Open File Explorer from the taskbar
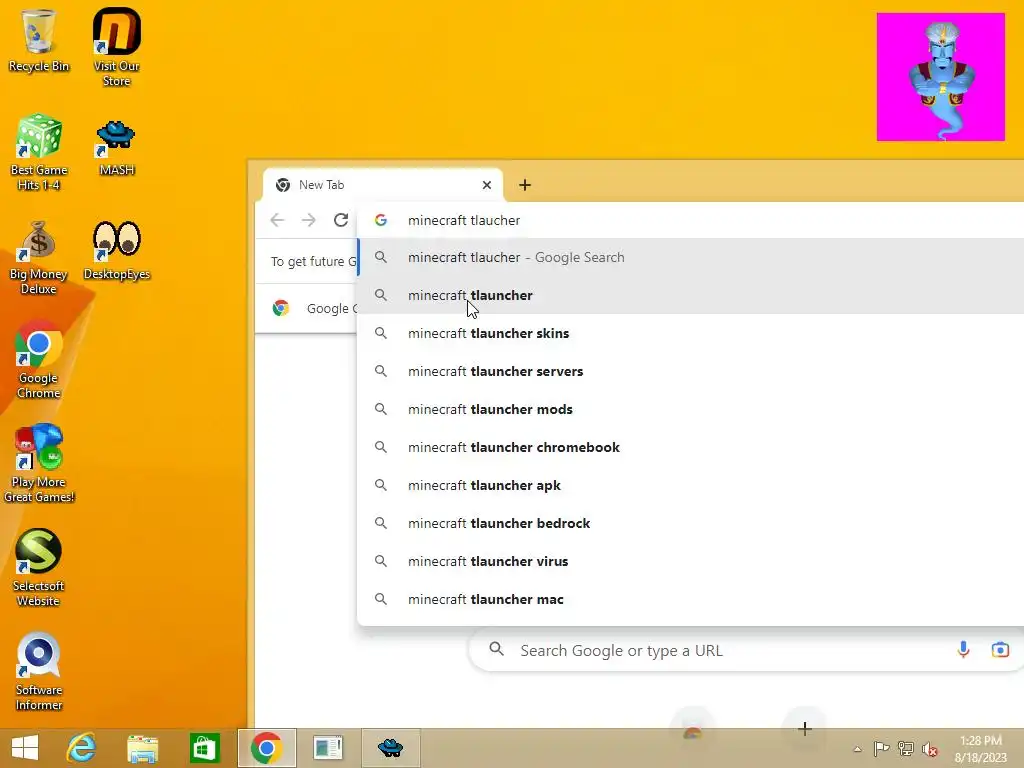The height and width of the screenshot is (768, 1024). (142, 748)
